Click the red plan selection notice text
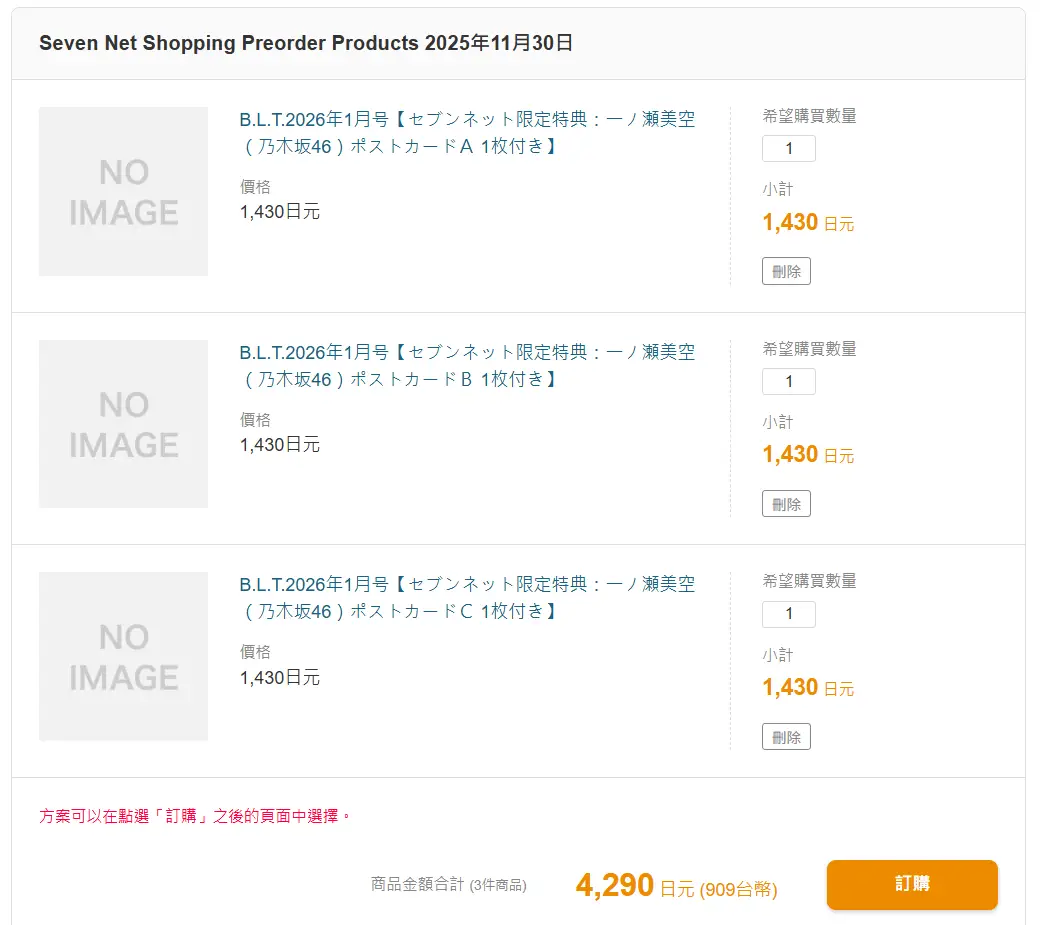The image size is (1044, 925). pyautogui.click(x=195, y=816)
